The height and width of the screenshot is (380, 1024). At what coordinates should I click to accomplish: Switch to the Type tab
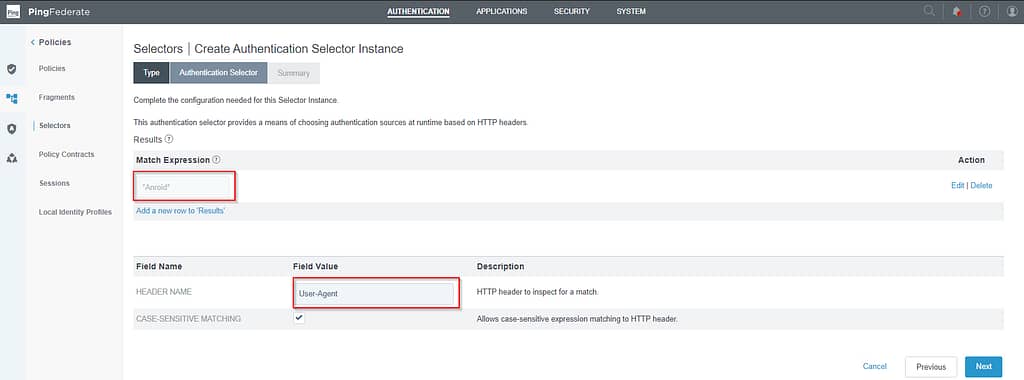(x=152, y=73)
